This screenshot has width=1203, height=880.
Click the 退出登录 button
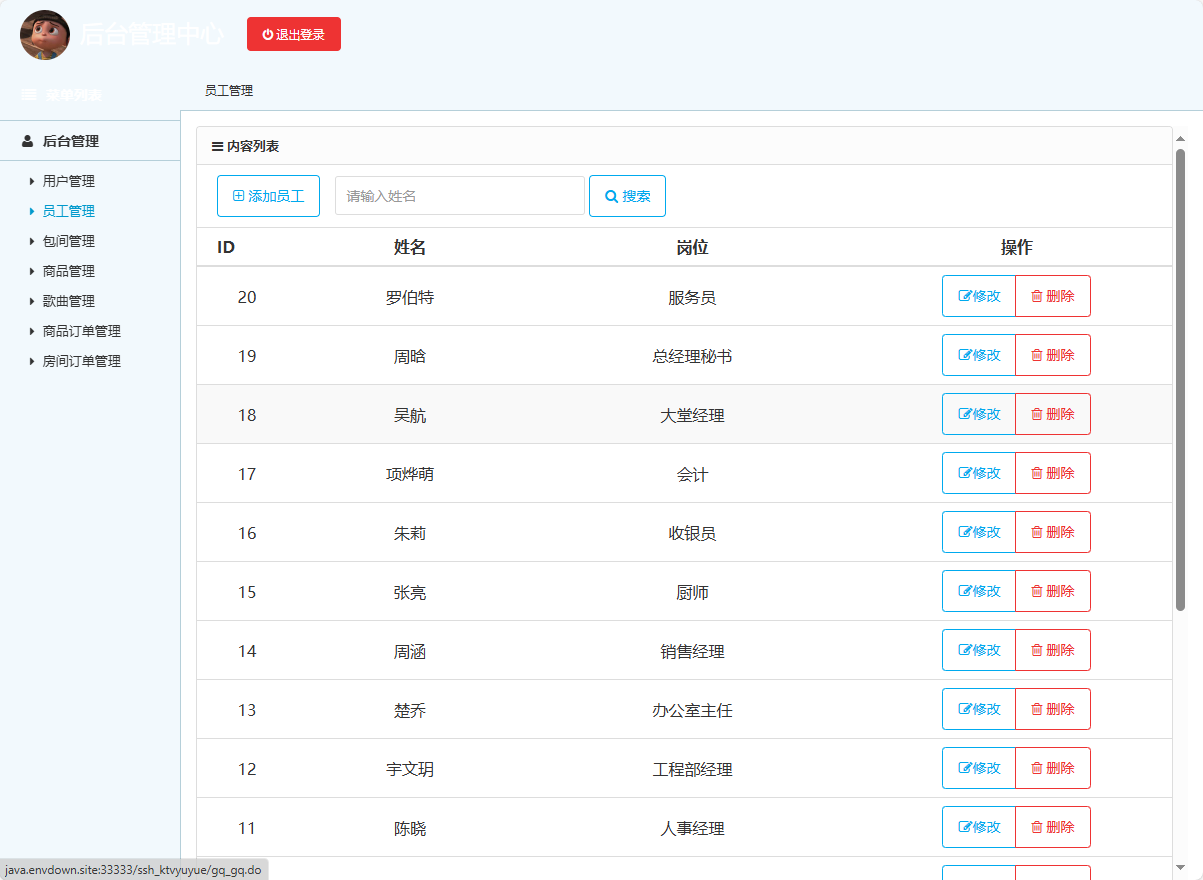294,33
